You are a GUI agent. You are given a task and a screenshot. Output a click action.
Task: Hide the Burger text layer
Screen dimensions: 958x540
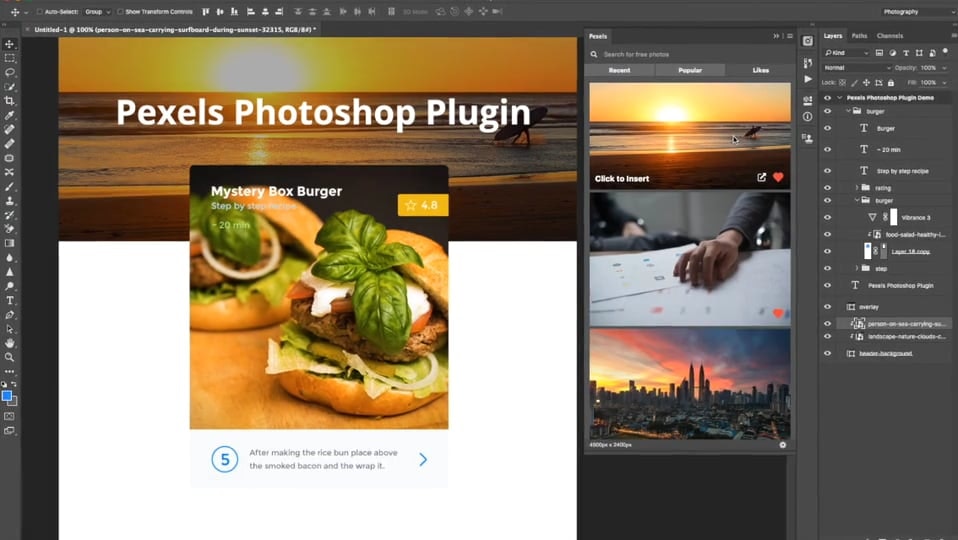coord(827,128)
